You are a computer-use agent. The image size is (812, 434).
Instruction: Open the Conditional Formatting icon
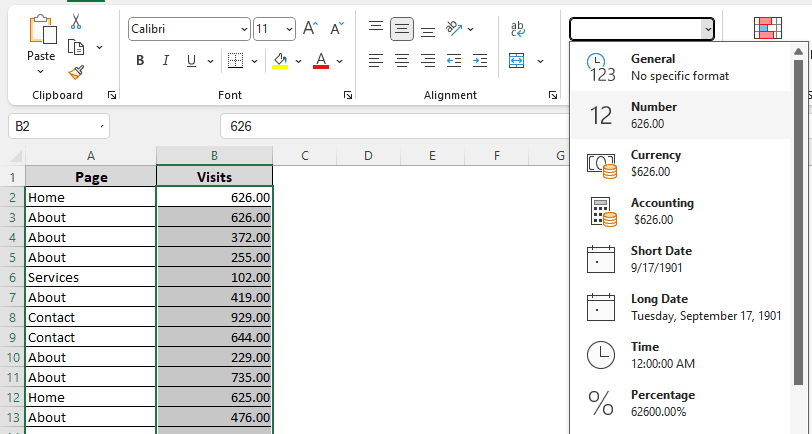coord(767,28)
